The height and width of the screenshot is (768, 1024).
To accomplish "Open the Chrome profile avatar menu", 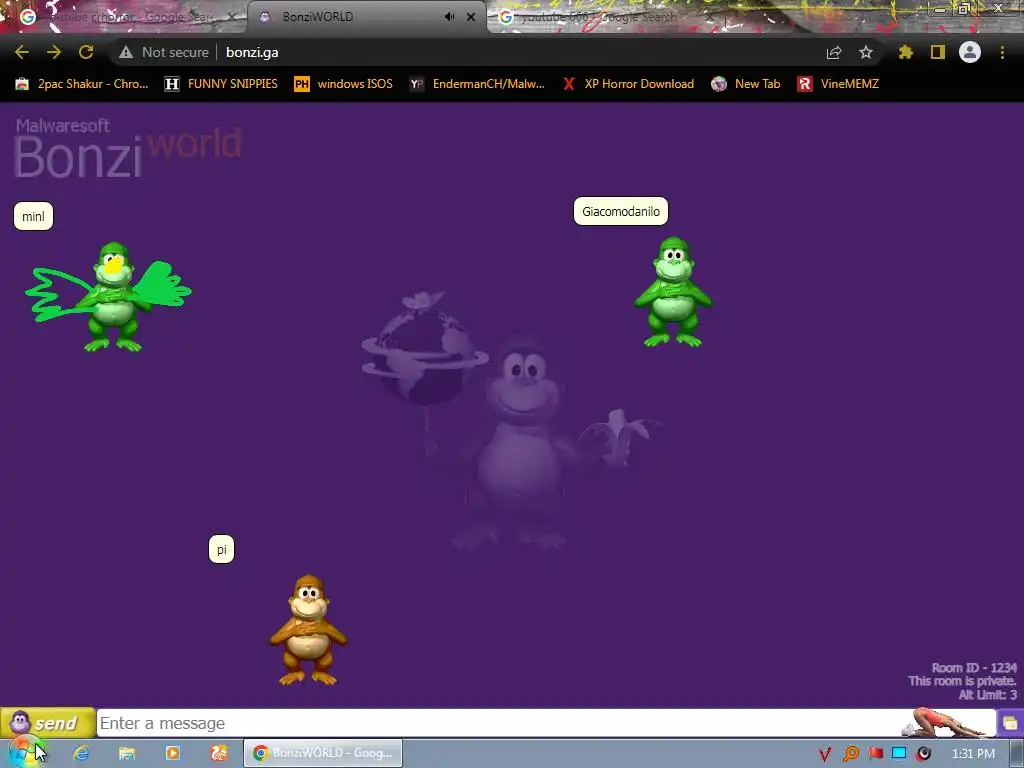I will pos(970,52).
